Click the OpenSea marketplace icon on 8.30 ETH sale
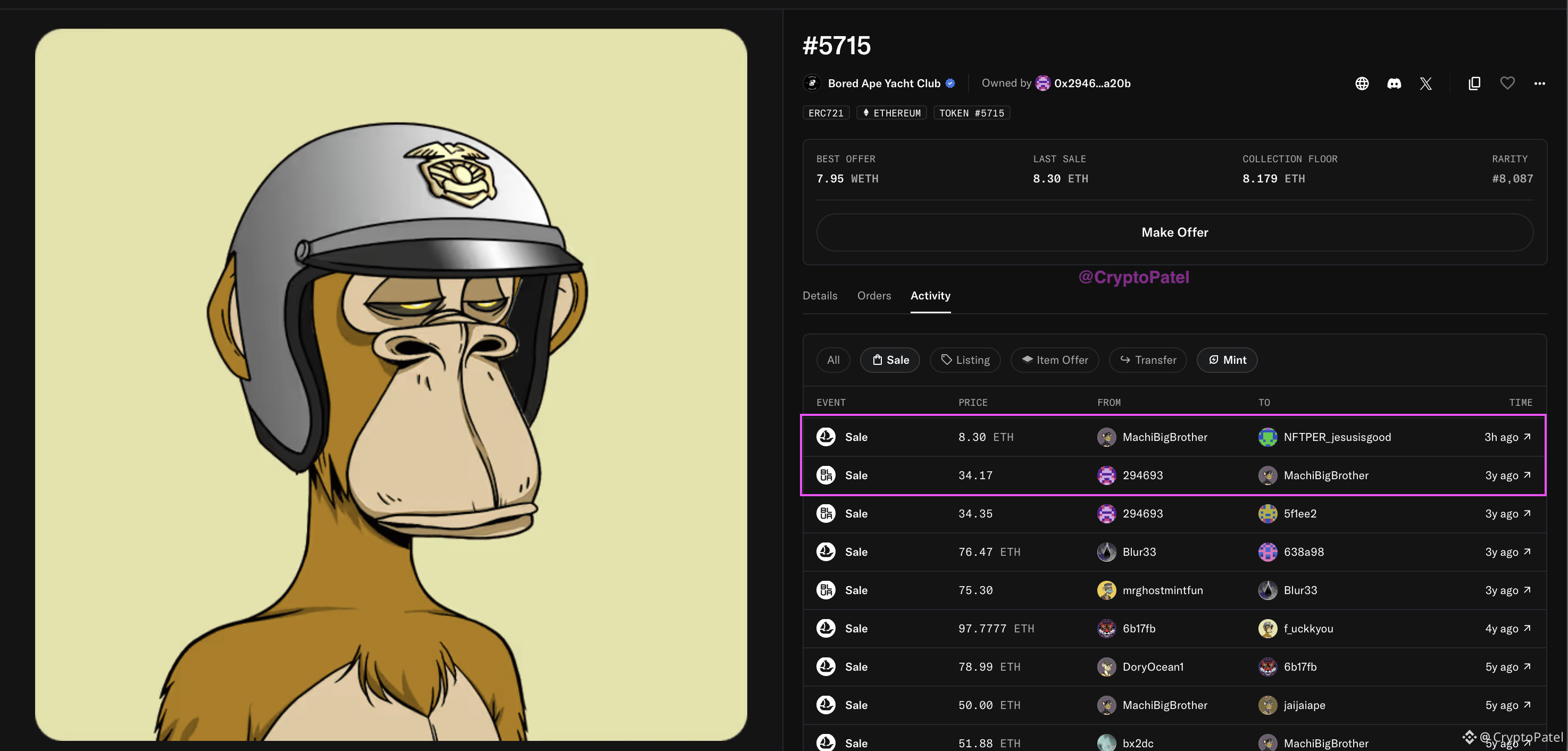Screen dimensions: 1568x751 pos(826,436)
